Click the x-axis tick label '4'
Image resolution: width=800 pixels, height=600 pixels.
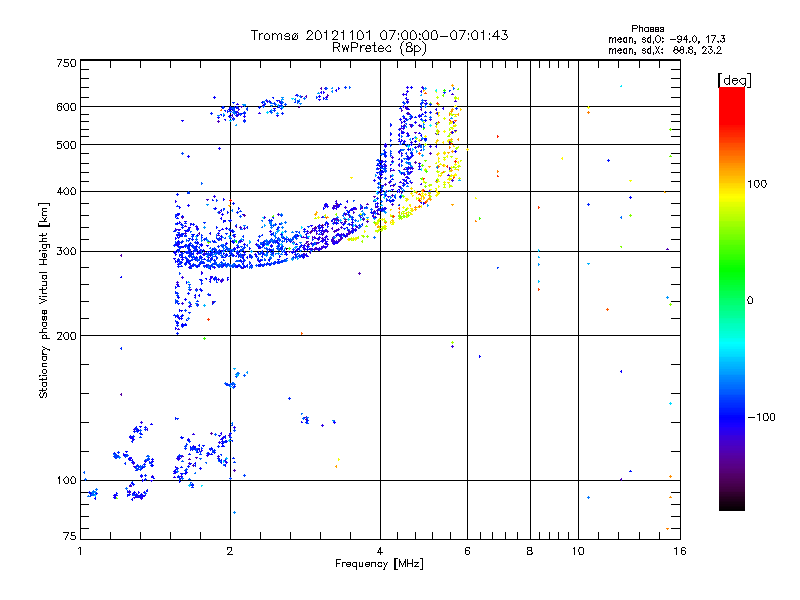380,551
